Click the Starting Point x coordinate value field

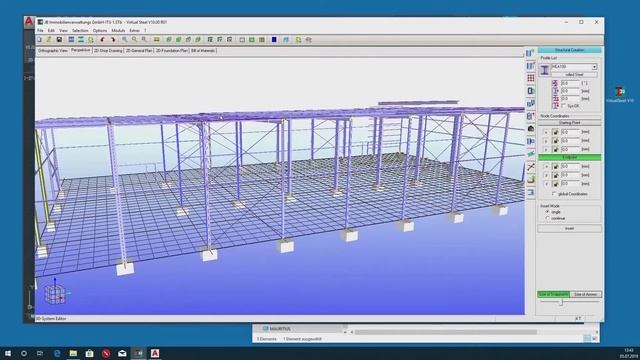(570, 132)
